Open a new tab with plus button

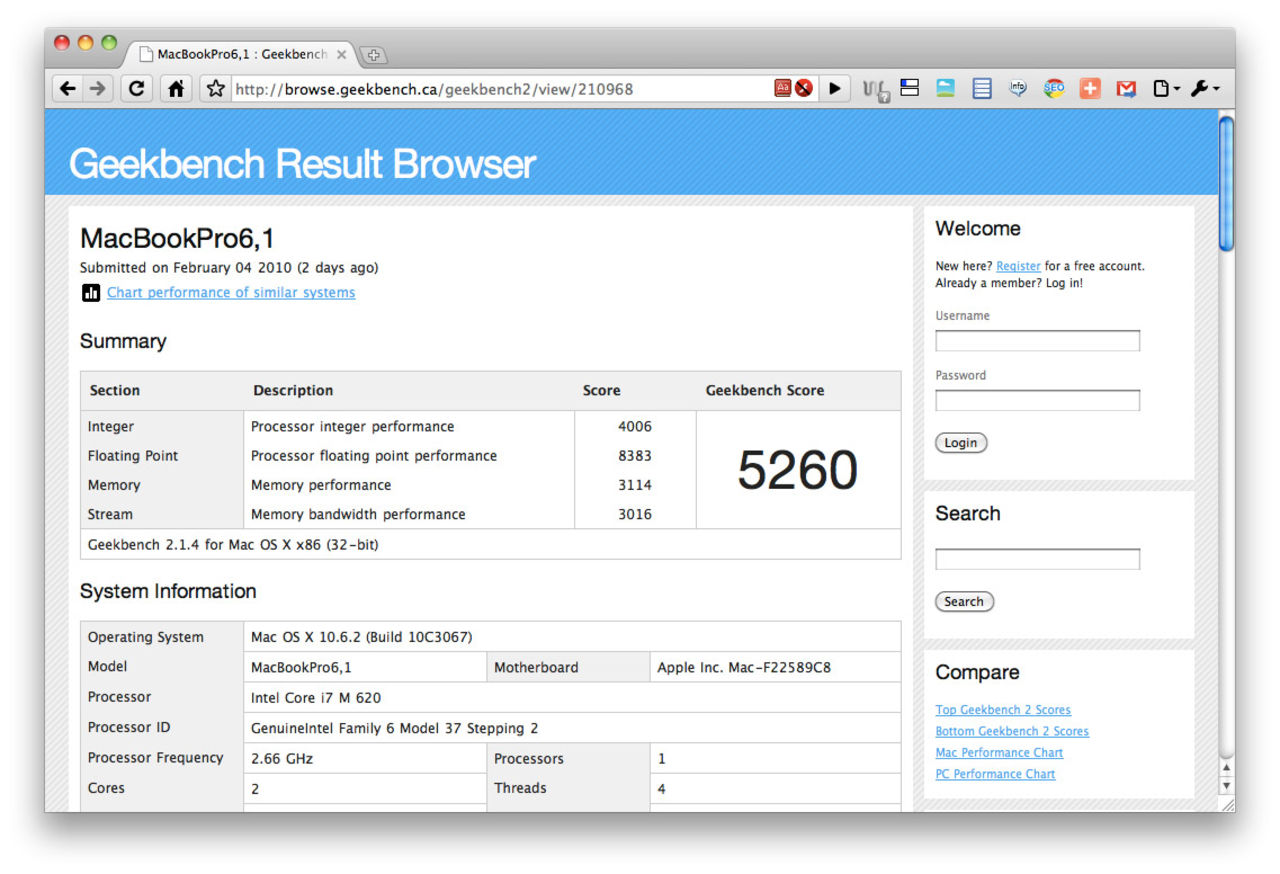click(372, 55)
